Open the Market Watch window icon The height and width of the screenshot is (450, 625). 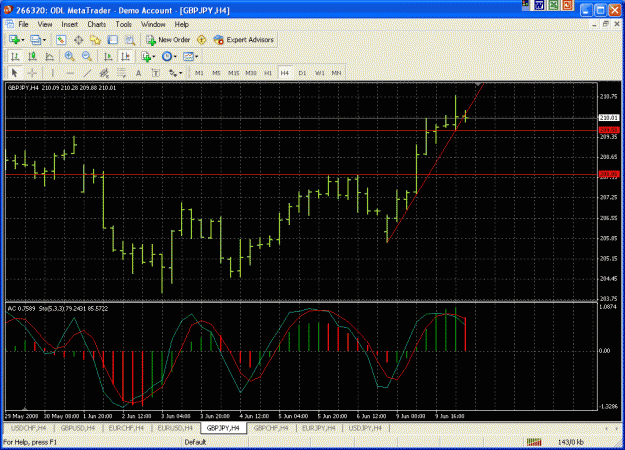tap(61, 40)
